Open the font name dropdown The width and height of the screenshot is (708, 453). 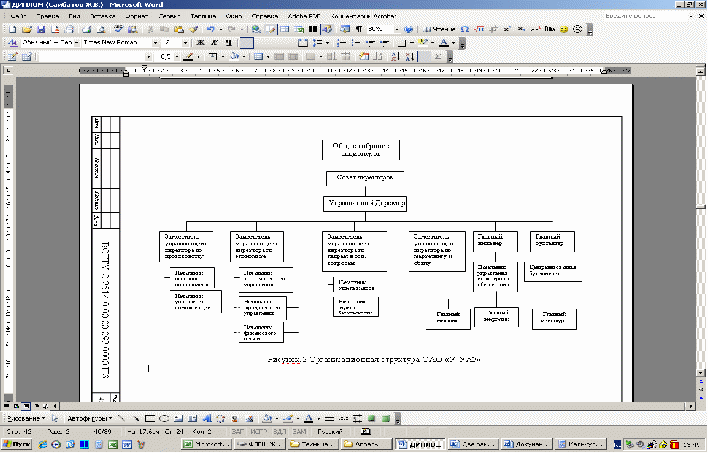155,43
